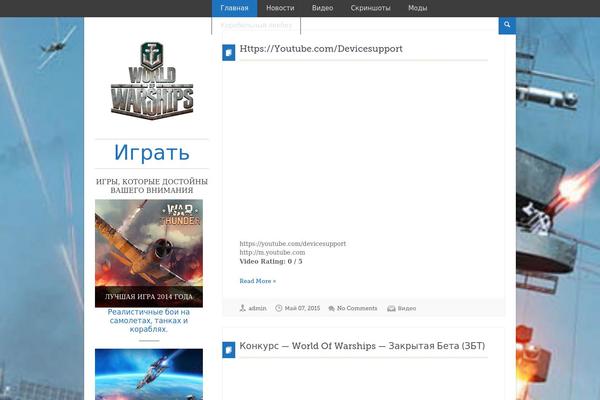Click the clock icon by Май 07, 2015
Viewport: 600px width, 400px height.
pyautogui.click(x=279, y=308)
